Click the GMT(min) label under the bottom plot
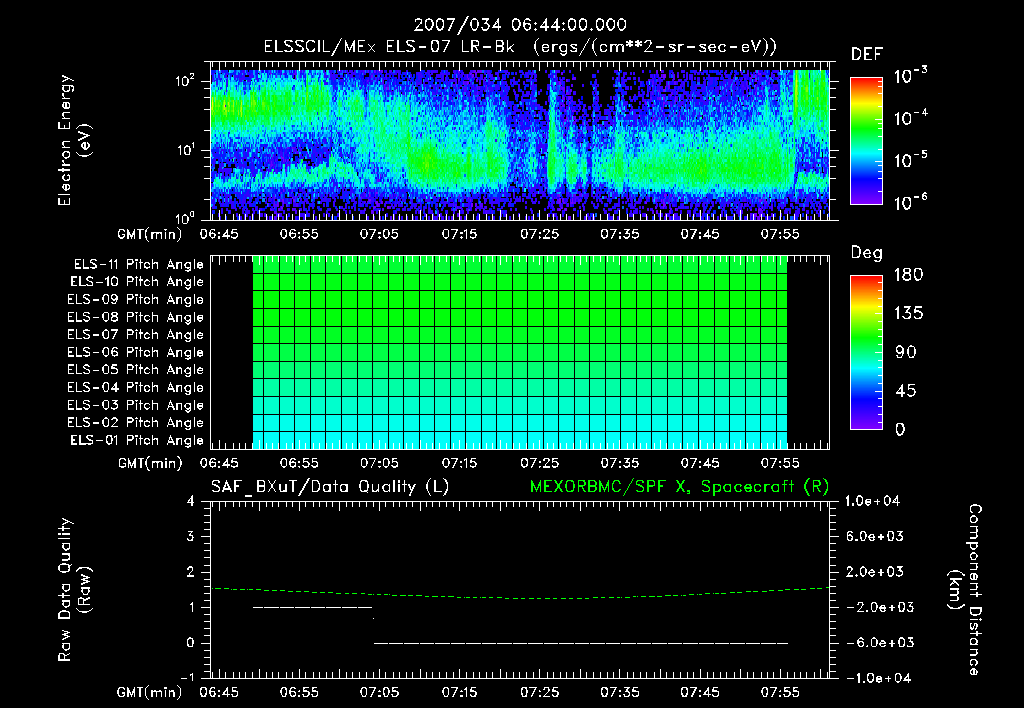The image size is (1024, 708). 150,693
